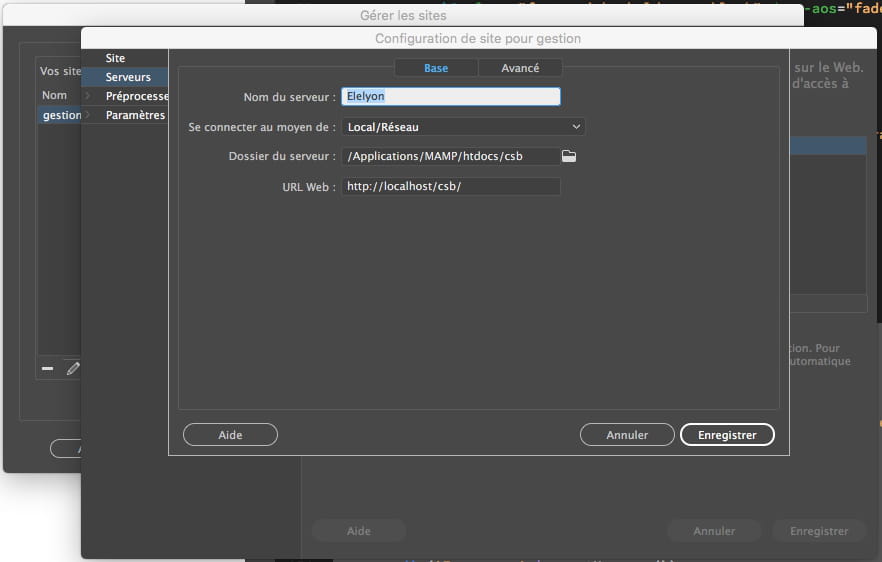Open the 'Se connecter au moyen de' dropdown
The image size is (882, 562).
tap(463, 127)
